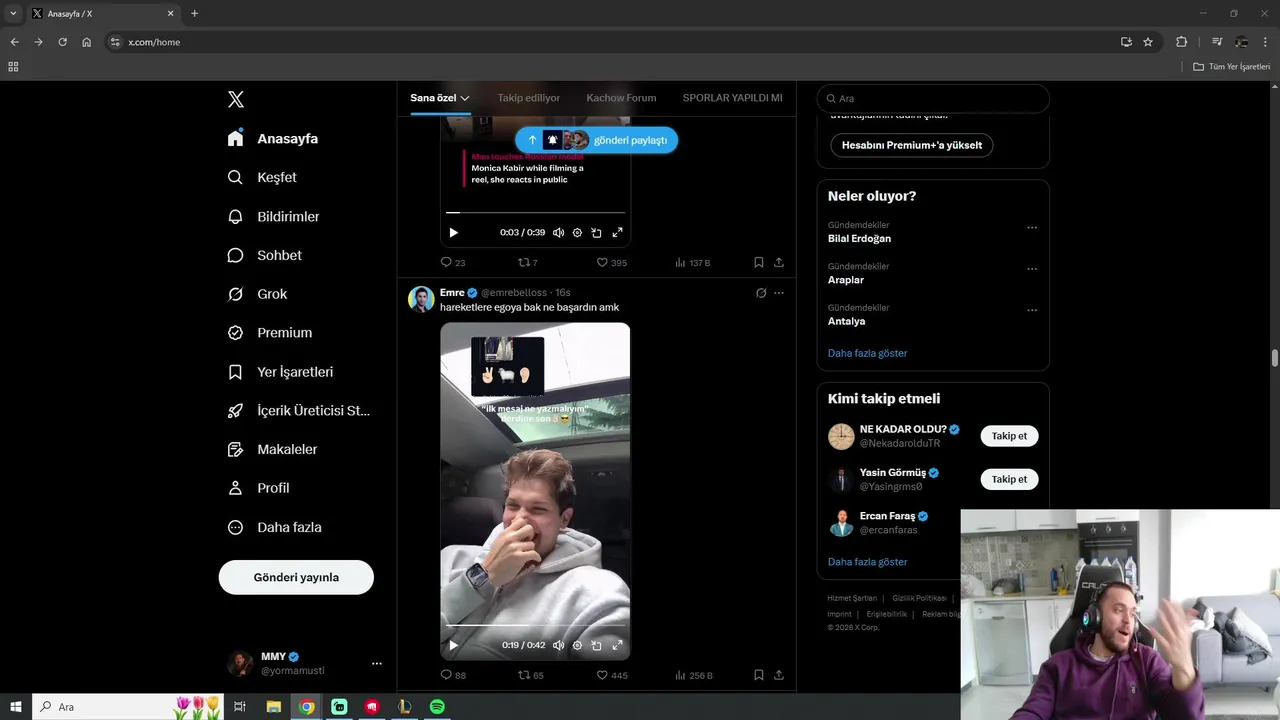This screenshot has width=1280, height=720.
Task: Like Emre's post with 445 likes
Action: 612,675
